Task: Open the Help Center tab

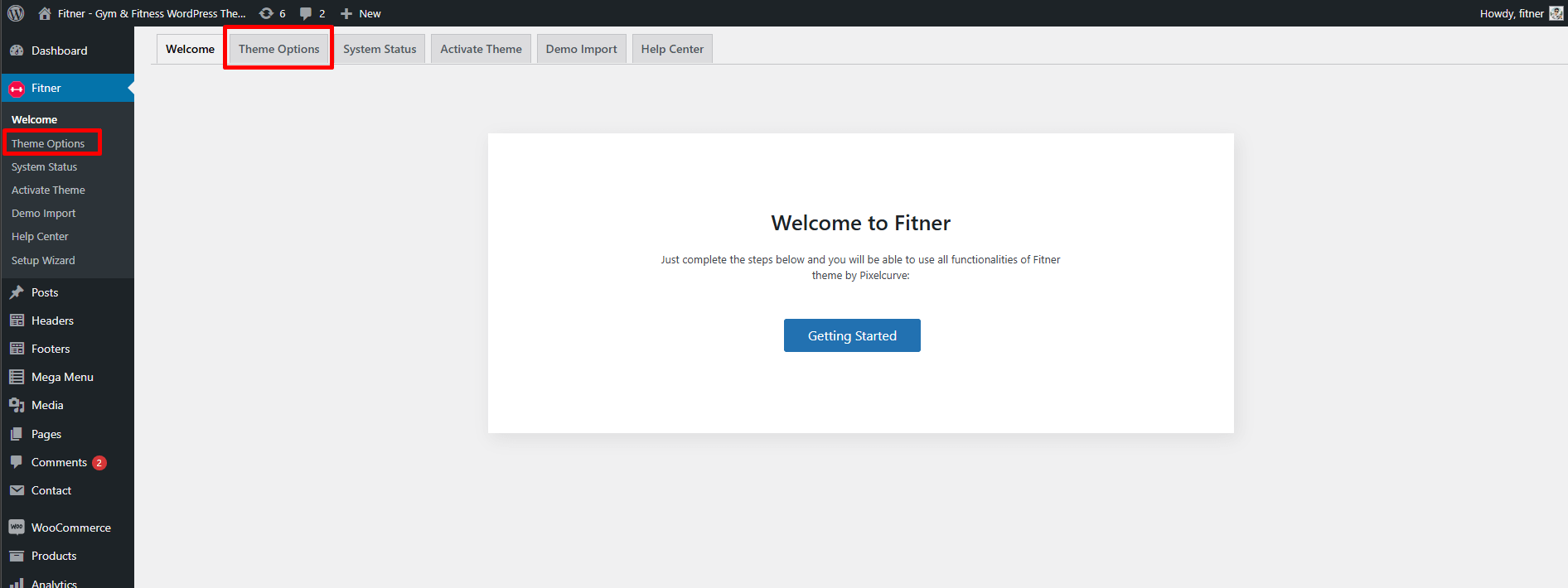Action: (672, 49)
